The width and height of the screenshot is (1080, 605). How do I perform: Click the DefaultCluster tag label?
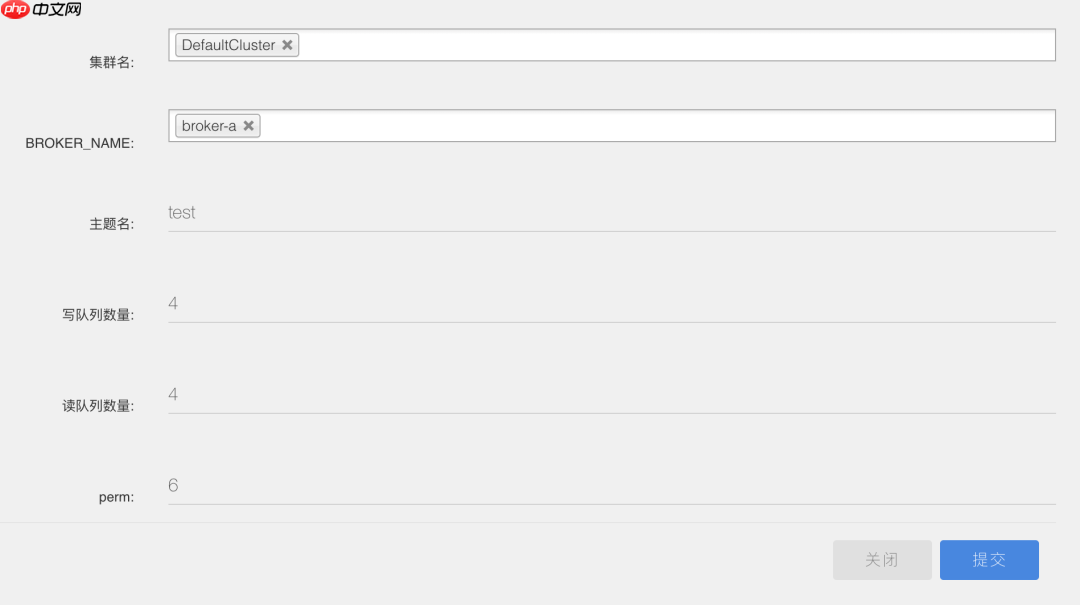point(228,45)
